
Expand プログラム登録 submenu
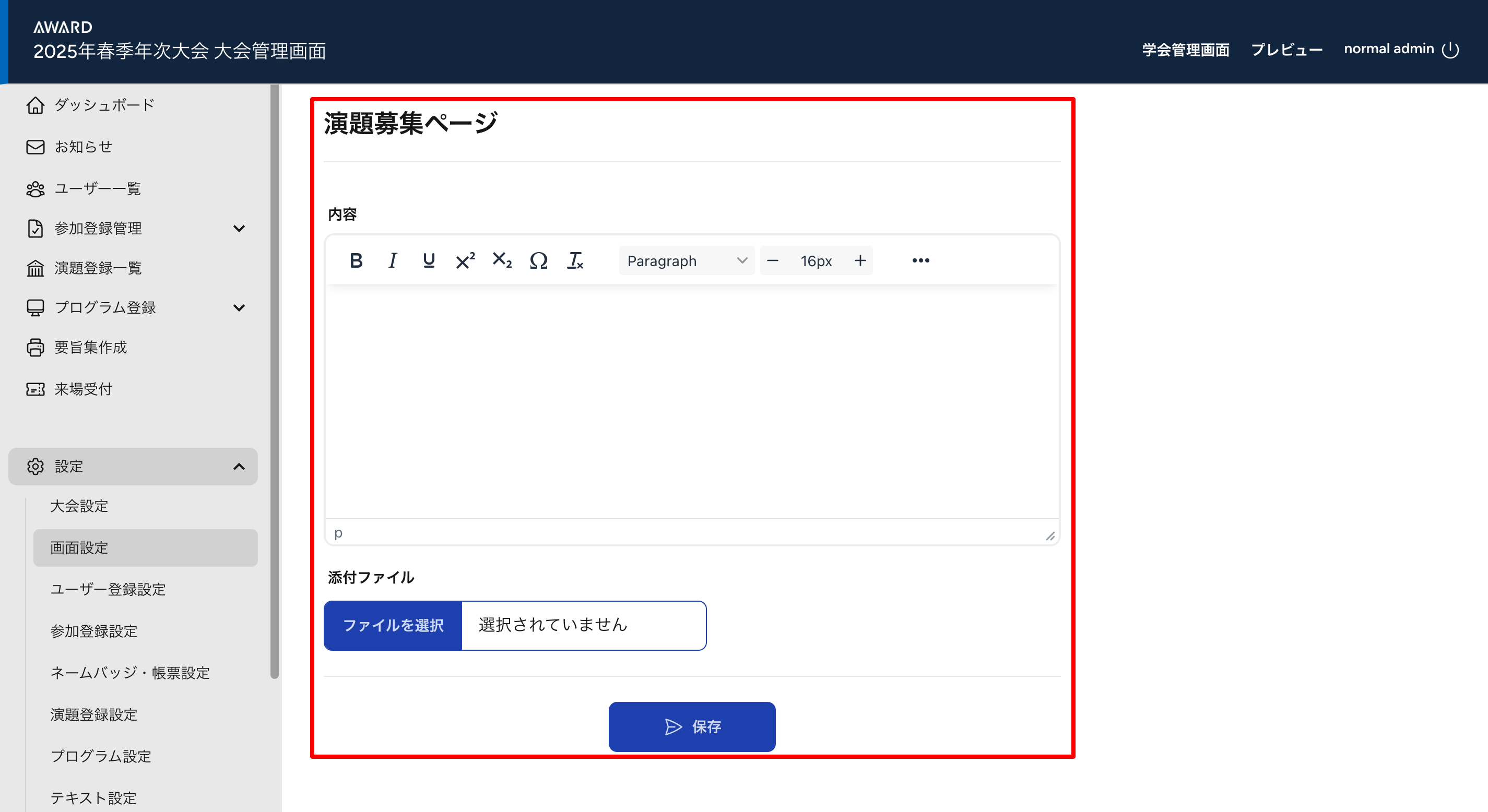click(x=239, y=308)
